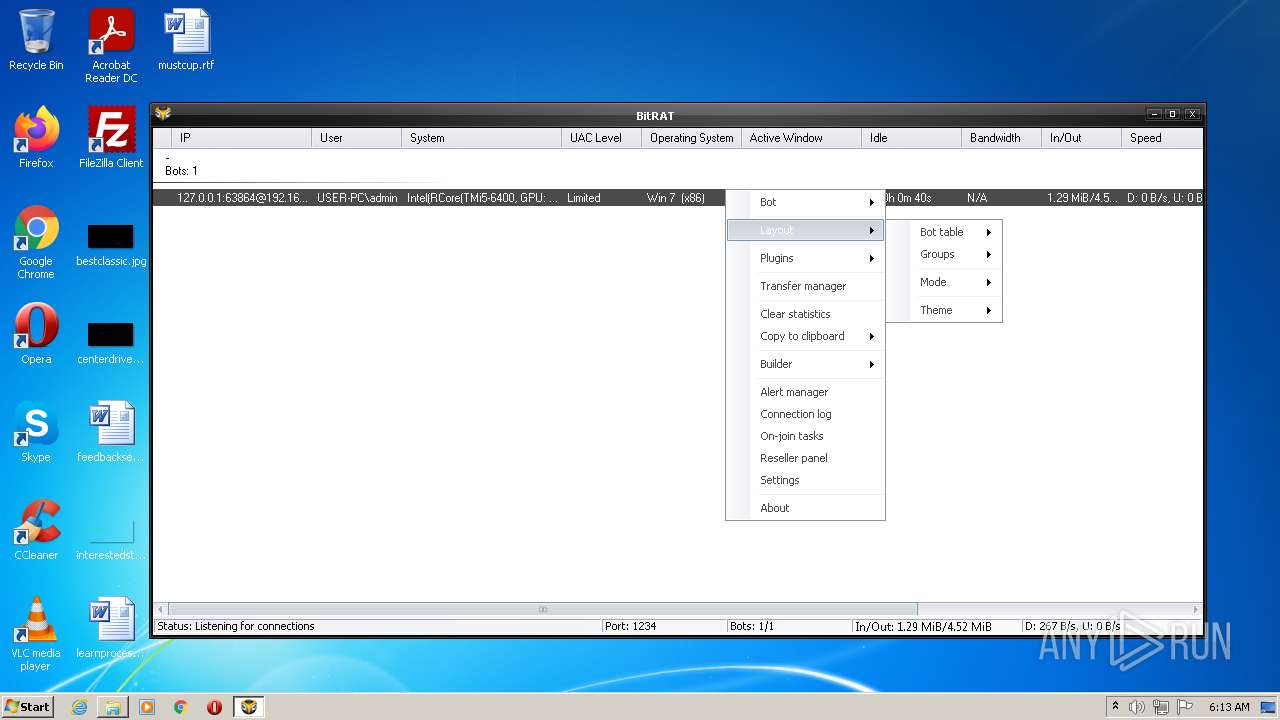Open On-join tasks menu entry
Image resolution: width=1280 pixels, height=720 pixels.
click(x=806, y=436)
